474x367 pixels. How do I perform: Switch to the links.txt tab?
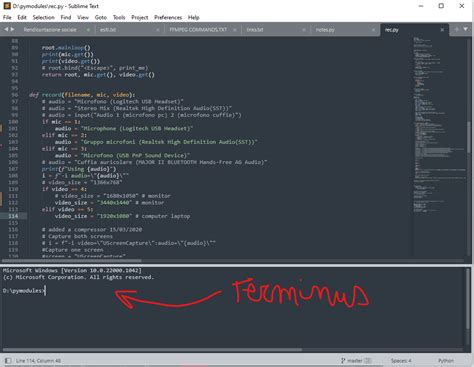pos(255,30)
